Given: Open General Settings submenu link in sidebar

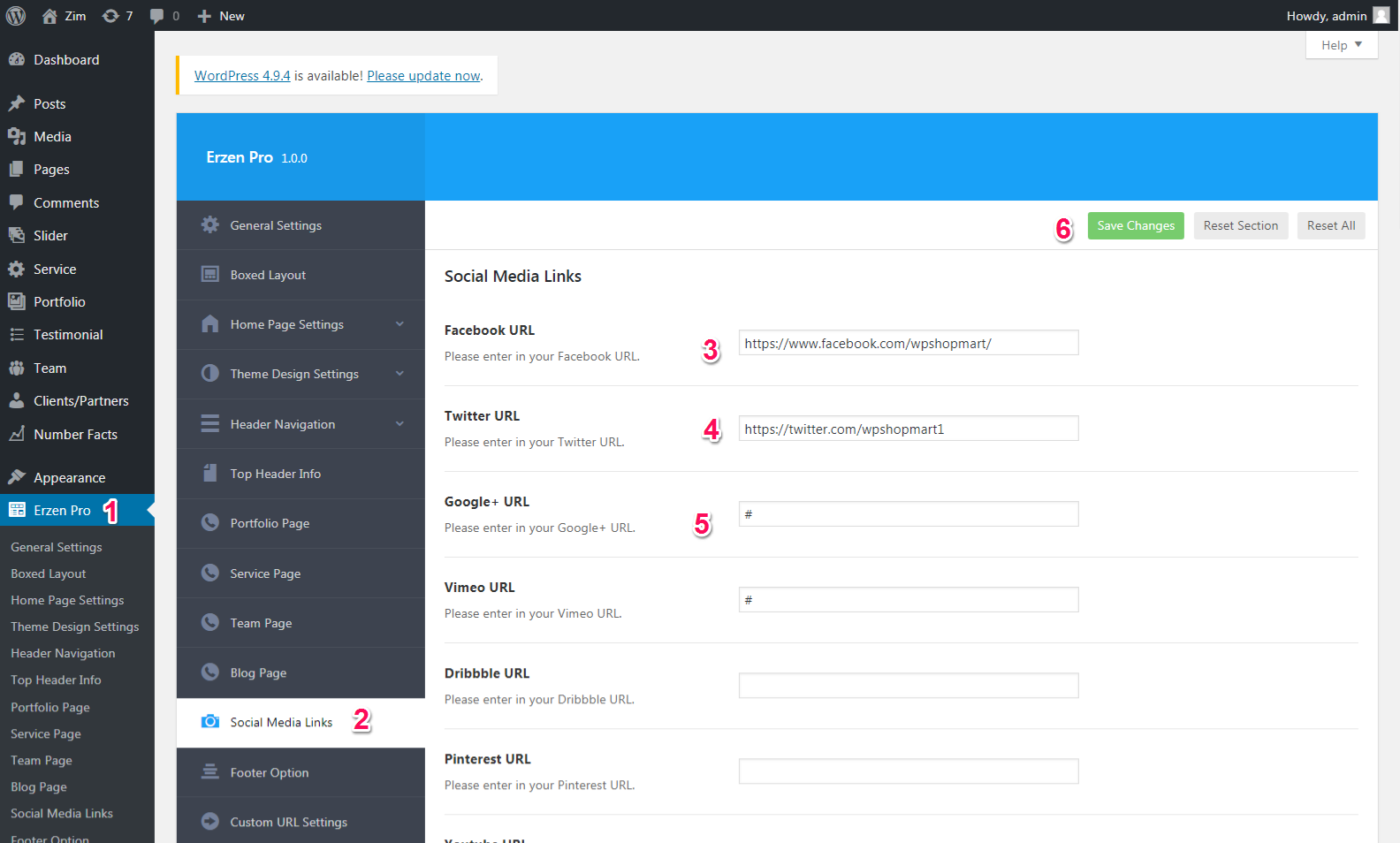Looking at the screenshot, I should click(x=57, y=547).
